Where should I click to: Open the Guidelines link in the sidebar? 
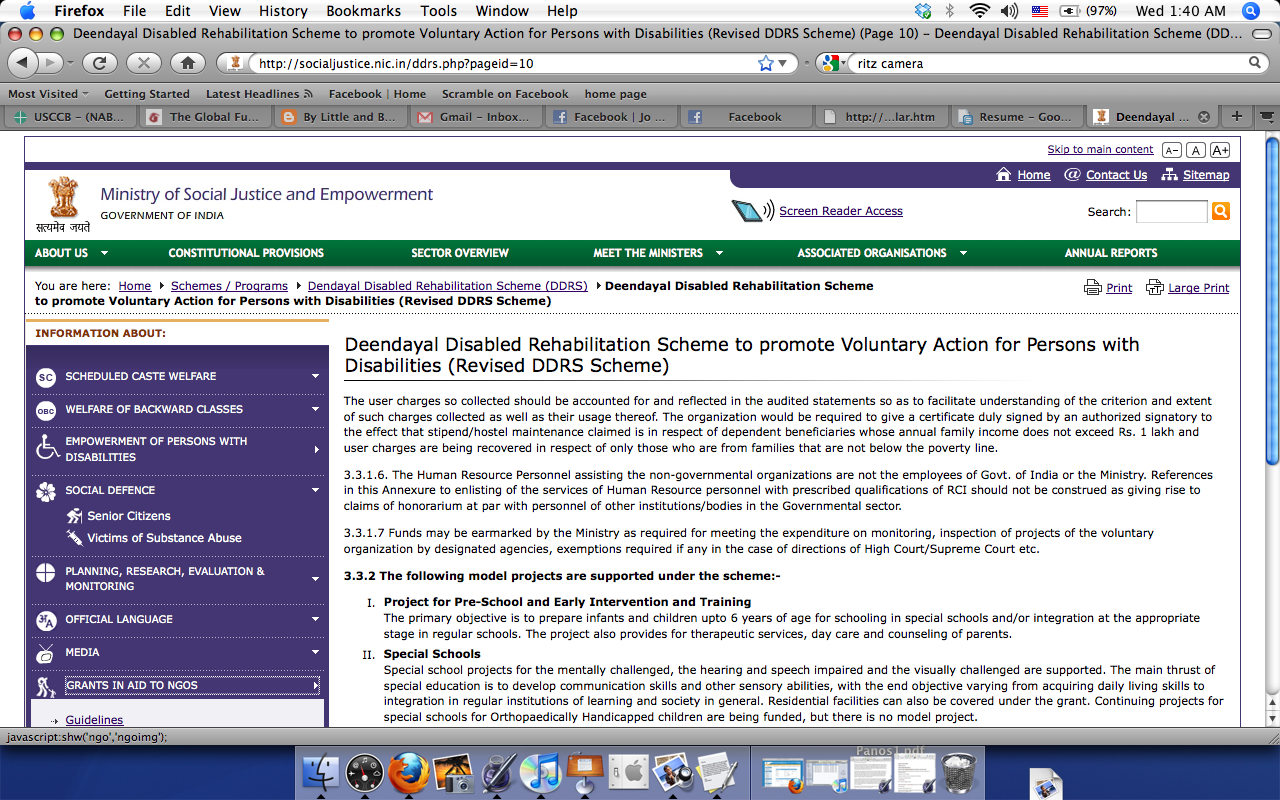pos(94,720)
